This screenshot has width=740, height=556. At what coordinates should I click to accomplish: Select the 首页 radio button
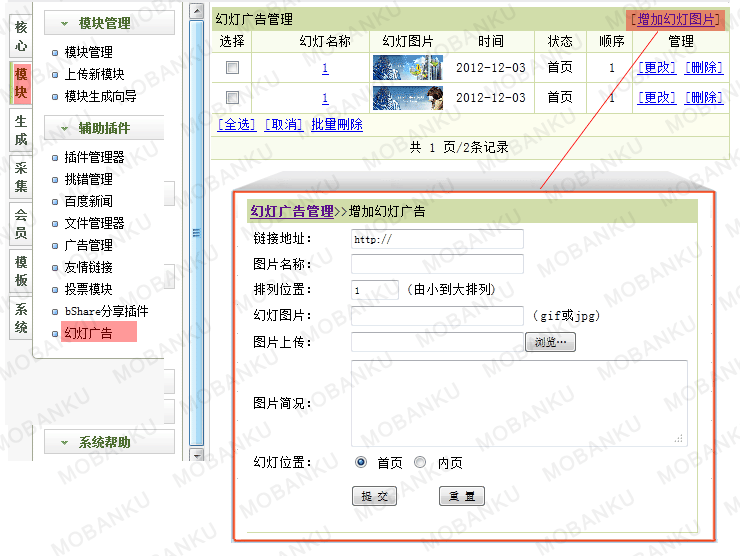[x=361, y=462]
